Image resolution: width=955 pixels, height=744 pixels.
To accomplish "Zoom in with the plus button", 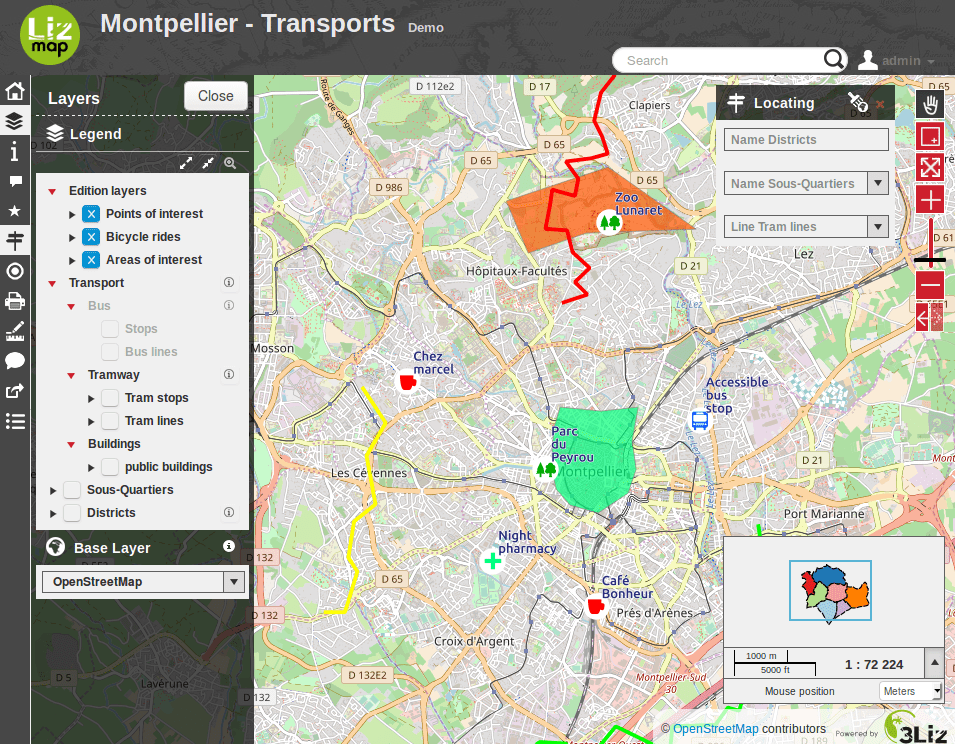I will coord(930,199).
